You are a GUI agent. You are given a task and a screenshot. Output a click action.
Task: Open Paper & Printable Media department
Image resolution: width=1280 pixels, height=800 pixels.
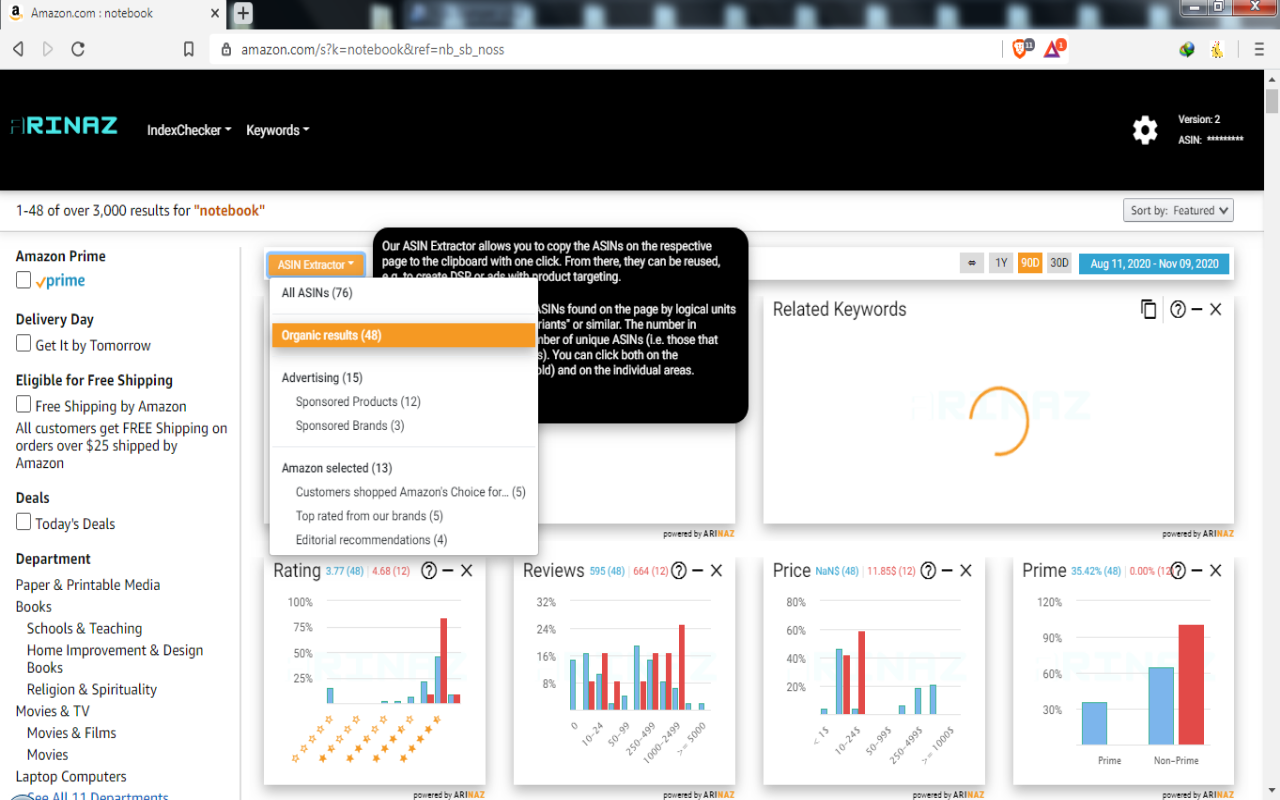pyautogui.click(x=88, y=585)
